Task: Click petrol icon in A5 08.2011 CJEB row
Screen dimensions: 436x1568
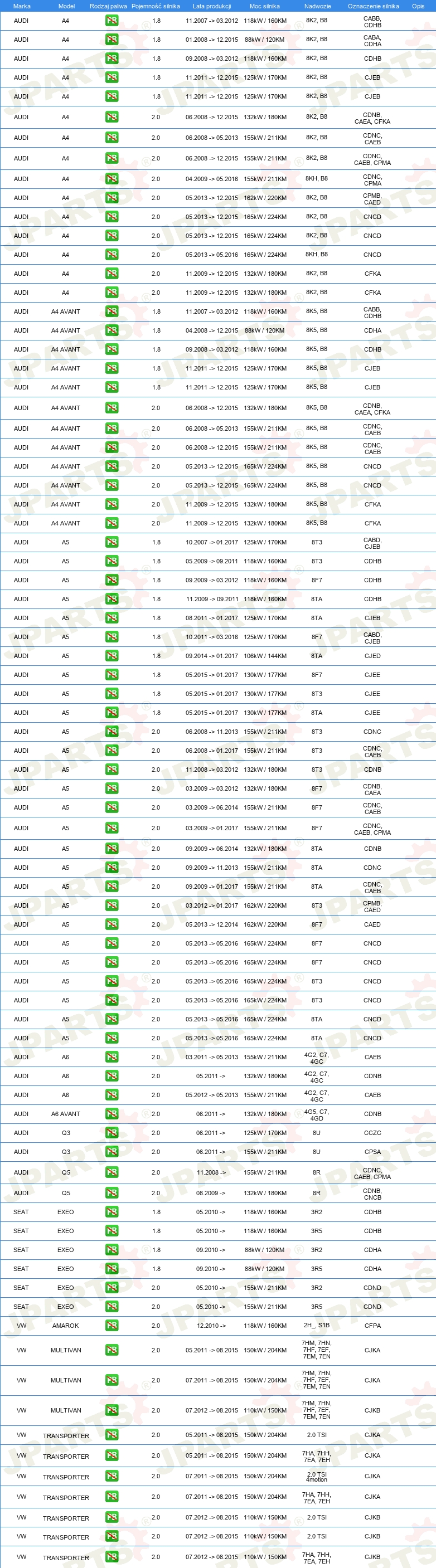Action: (112, 618)
